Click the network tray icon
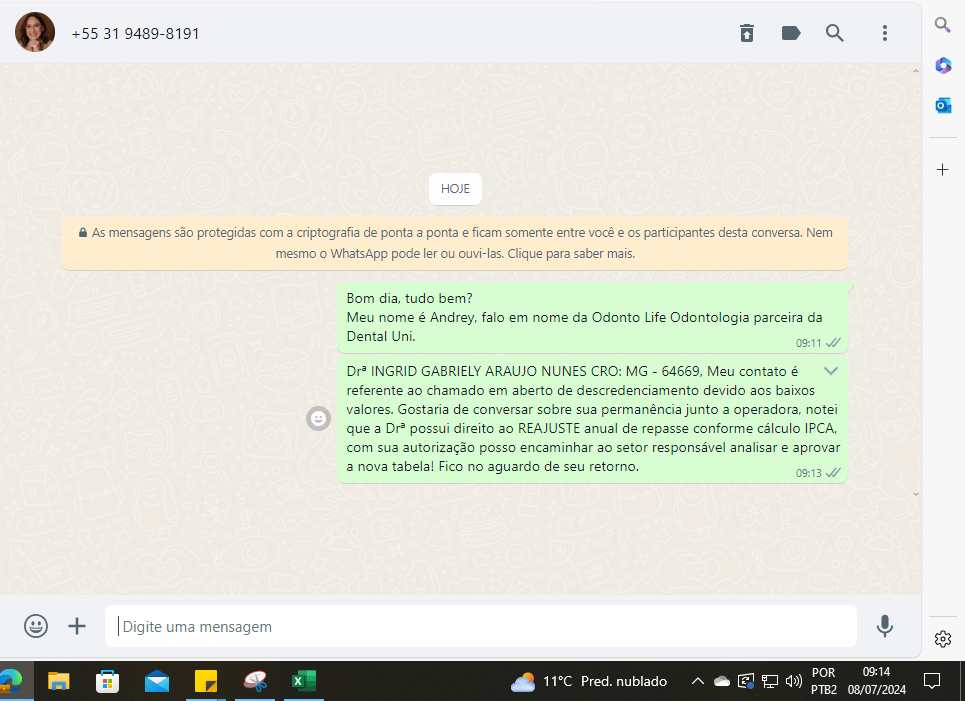The height and width of the screenshot is (701, 965). click(x=769, y=681)
